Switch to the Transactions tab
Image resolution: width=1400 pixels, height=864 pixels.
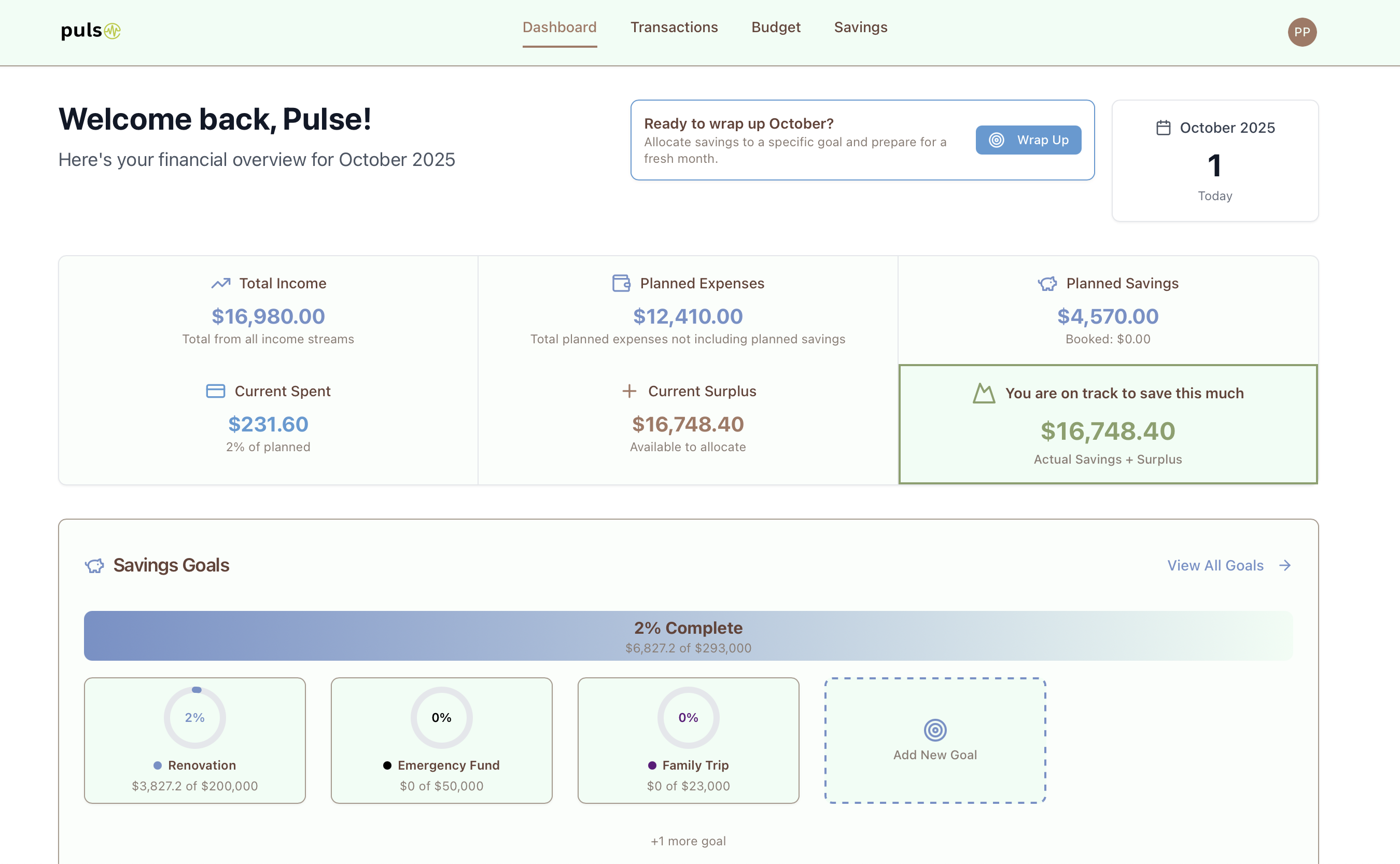[x=674, y=27]
